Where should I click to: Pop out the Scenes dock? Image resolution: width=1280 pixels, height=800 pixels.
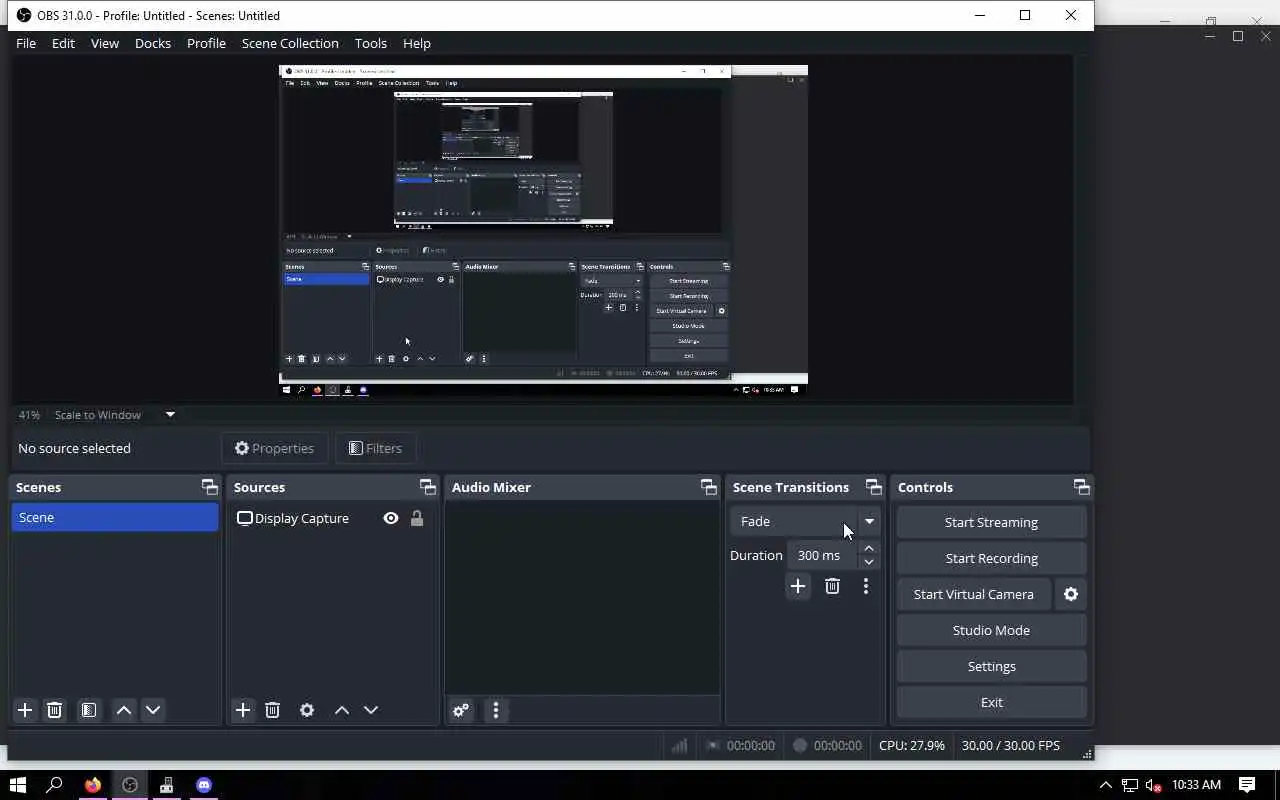209,487
